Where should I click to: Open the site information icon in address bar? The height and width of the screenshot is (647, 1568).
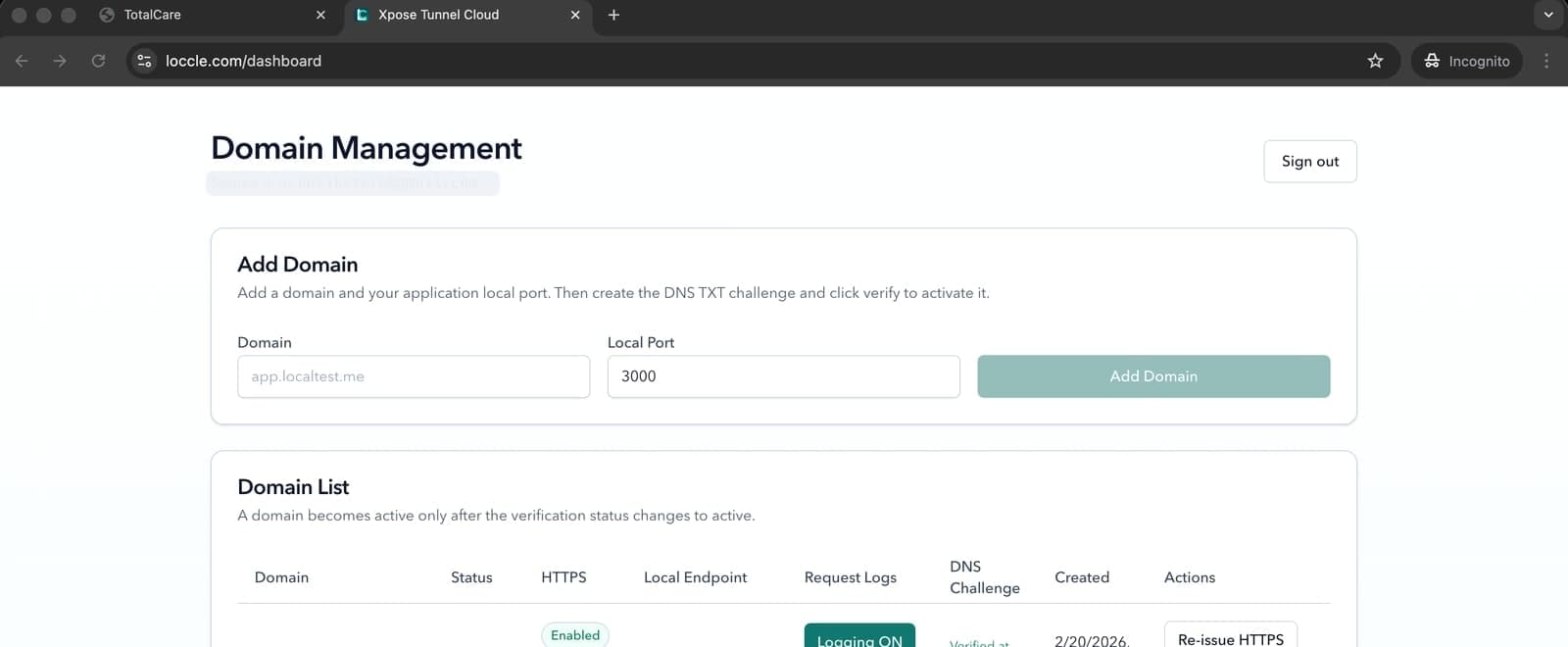[x=144, y=61]
